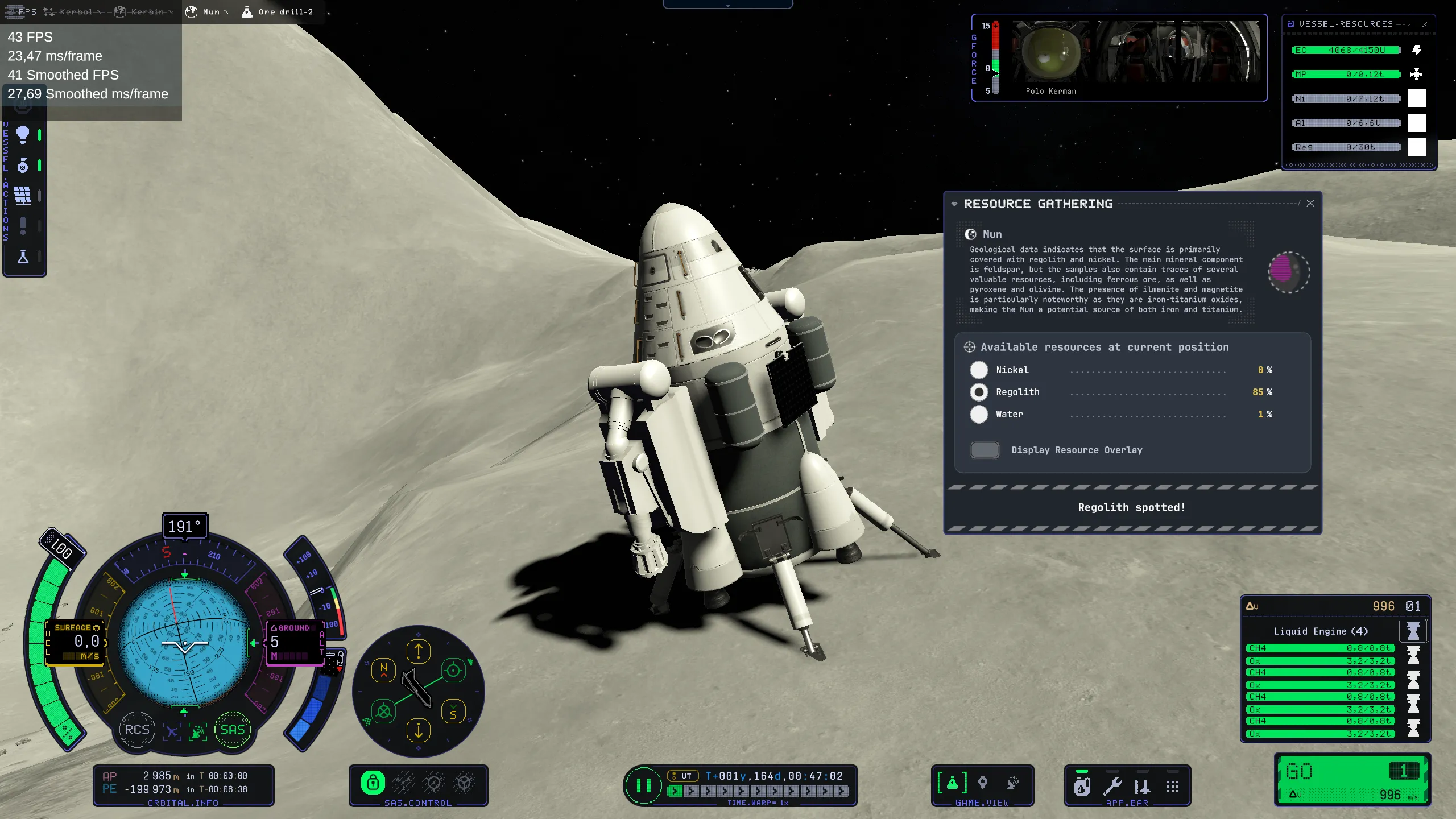
Task: Select SAS anti-normal S marker
Action: pyautogui.click(x=453, y=712)
